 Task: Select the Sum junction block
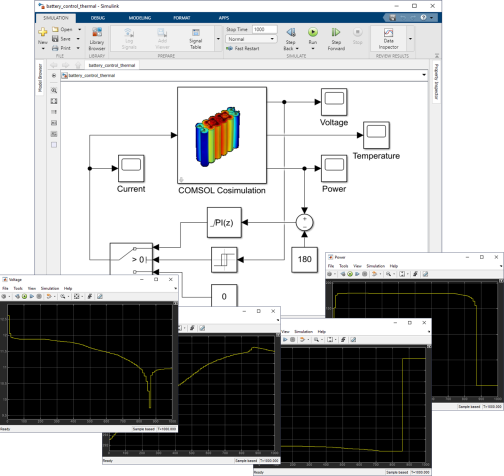[304, 222]
